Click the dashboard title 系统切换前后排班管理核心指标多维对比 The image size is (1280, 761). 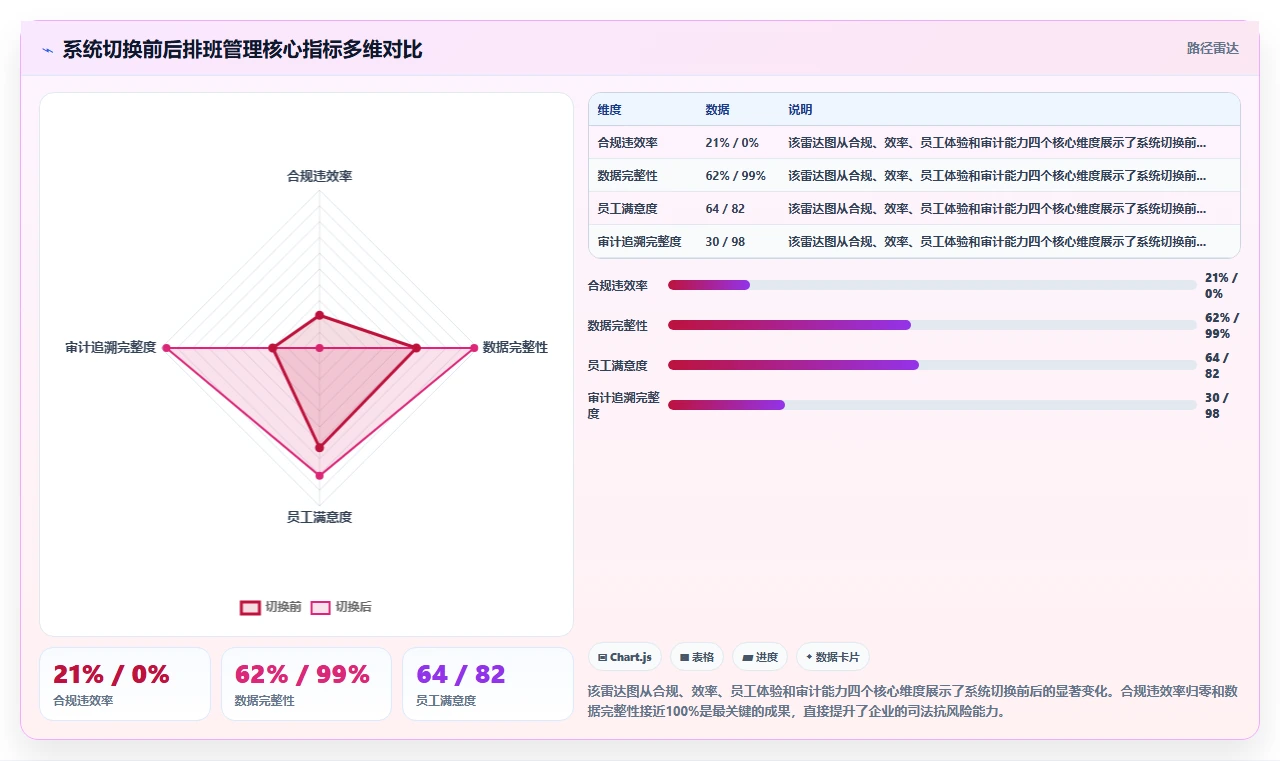(x=243, y=50)
